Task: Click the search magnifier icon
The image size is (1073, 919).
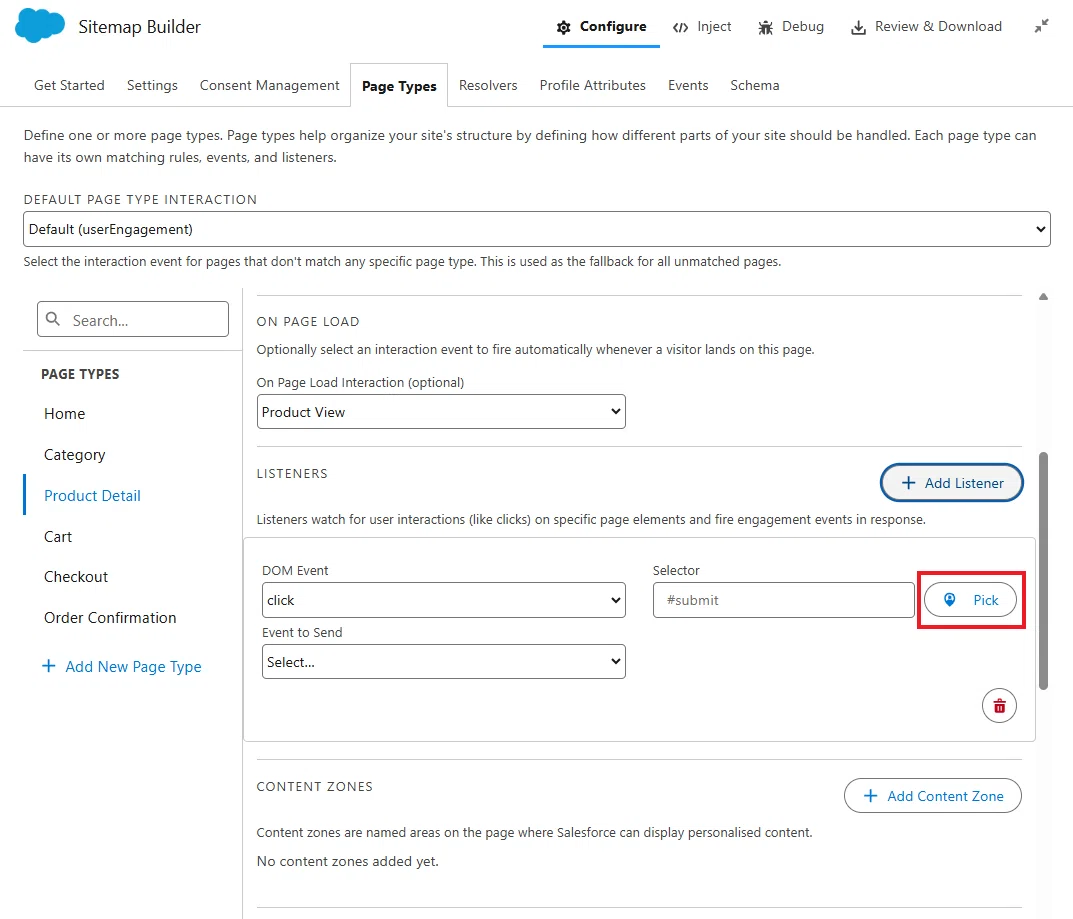Action: pos(53,319)
